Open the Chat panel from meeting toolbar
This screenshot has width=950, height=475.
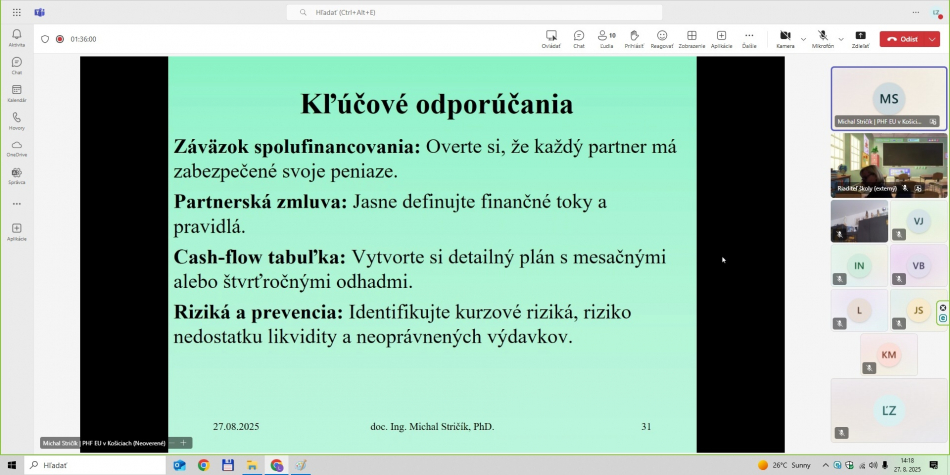(x=578, y=38)
